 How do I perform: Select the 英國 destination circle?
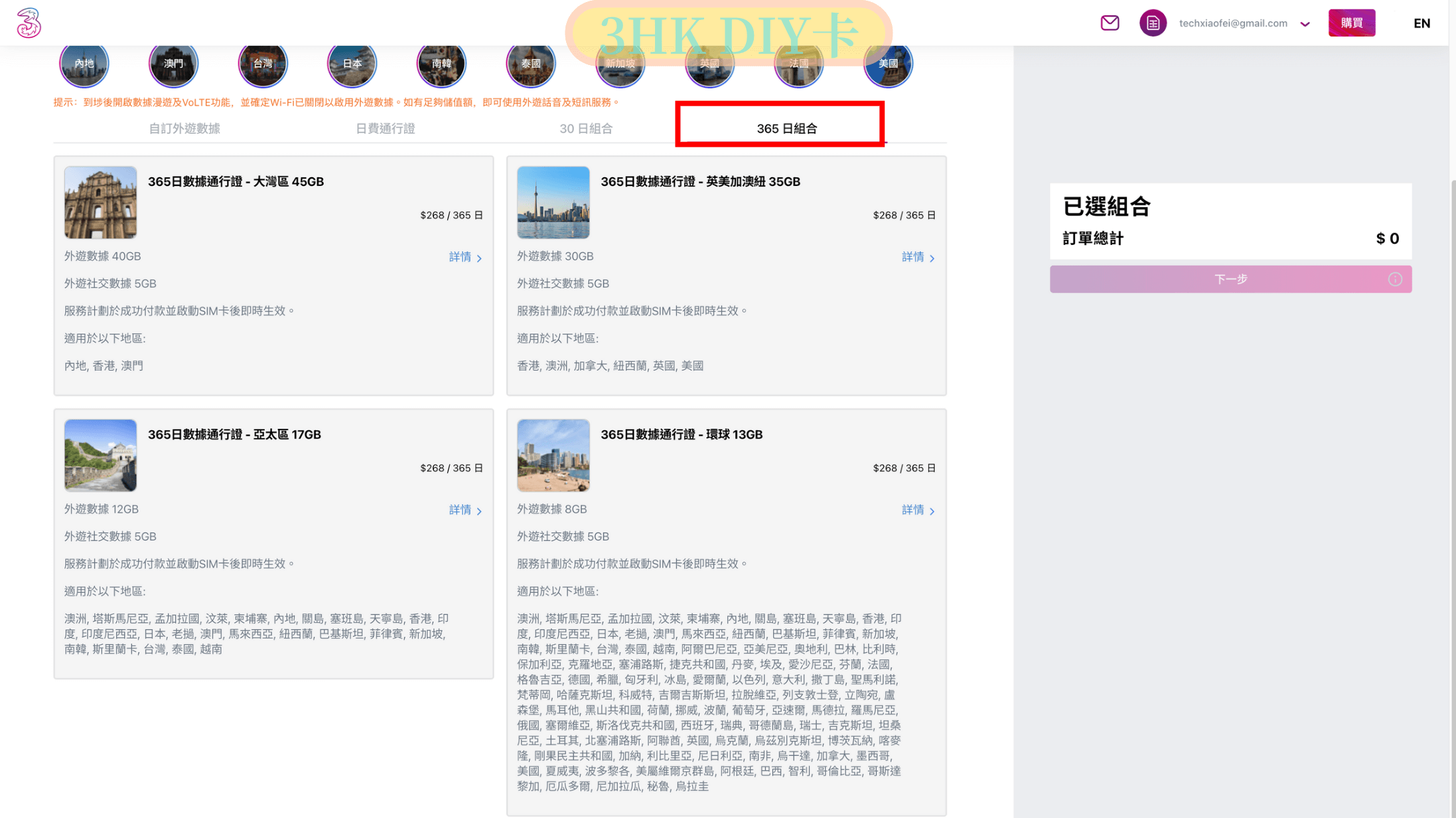tap(709, 64)
